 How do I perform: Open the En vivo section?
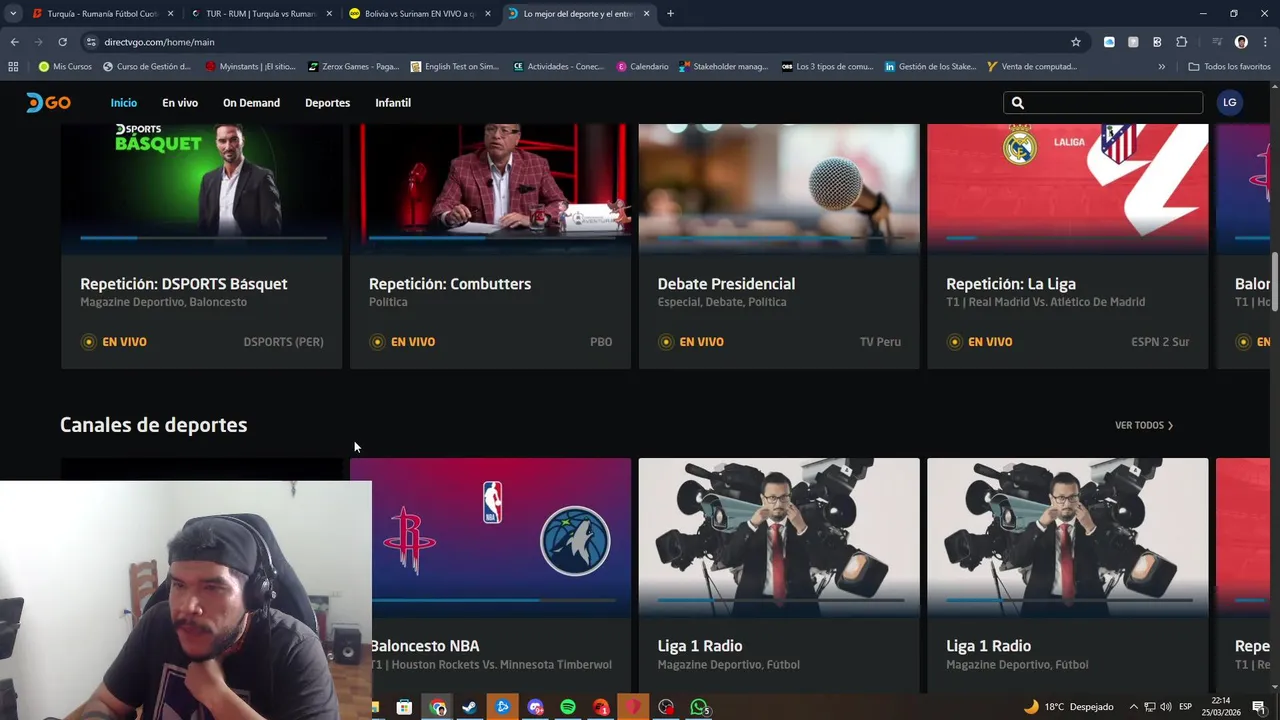click(x=180, y=103)
